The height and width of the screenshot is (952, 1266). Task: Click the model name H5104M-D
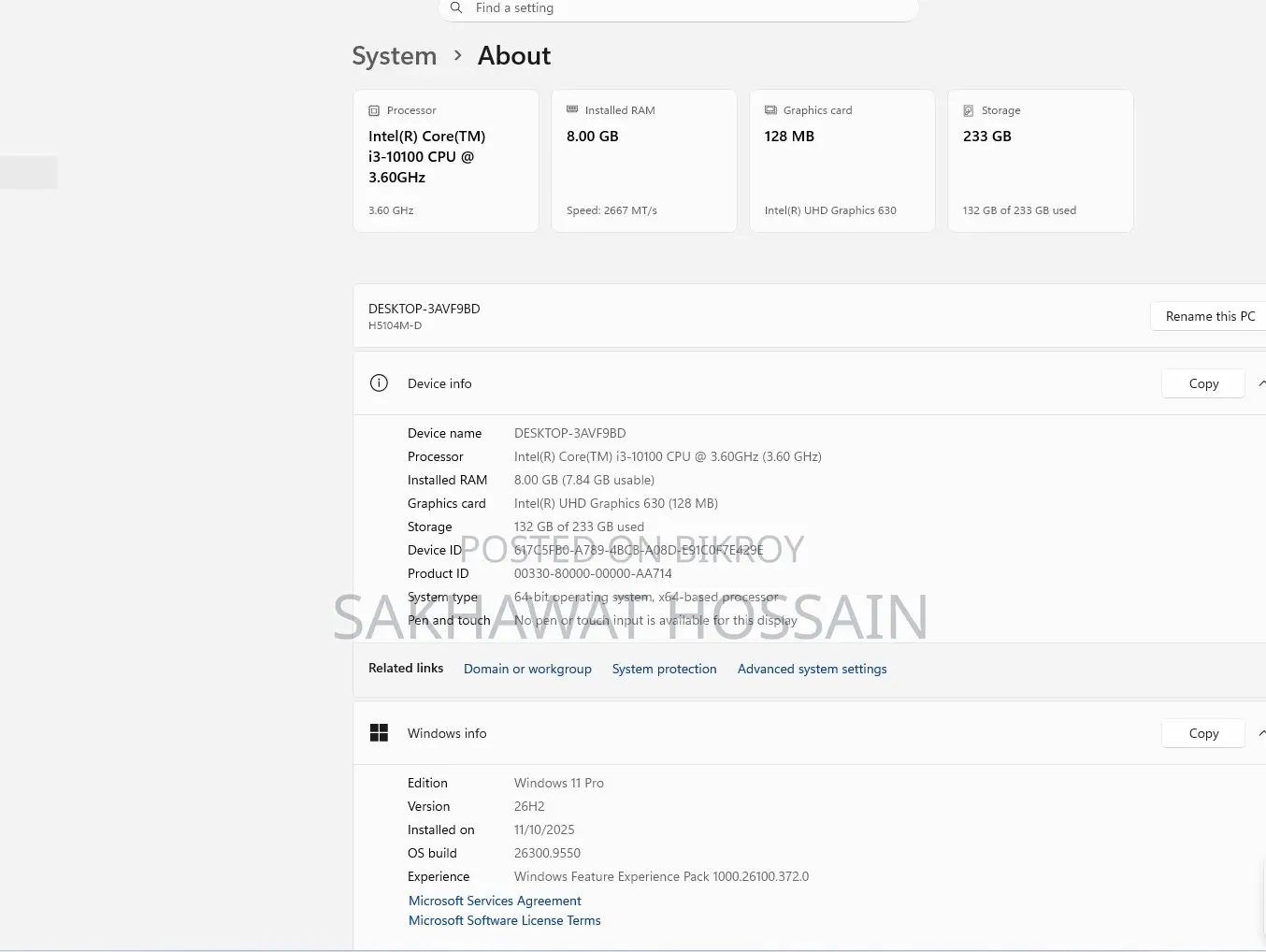click(395, 325)
